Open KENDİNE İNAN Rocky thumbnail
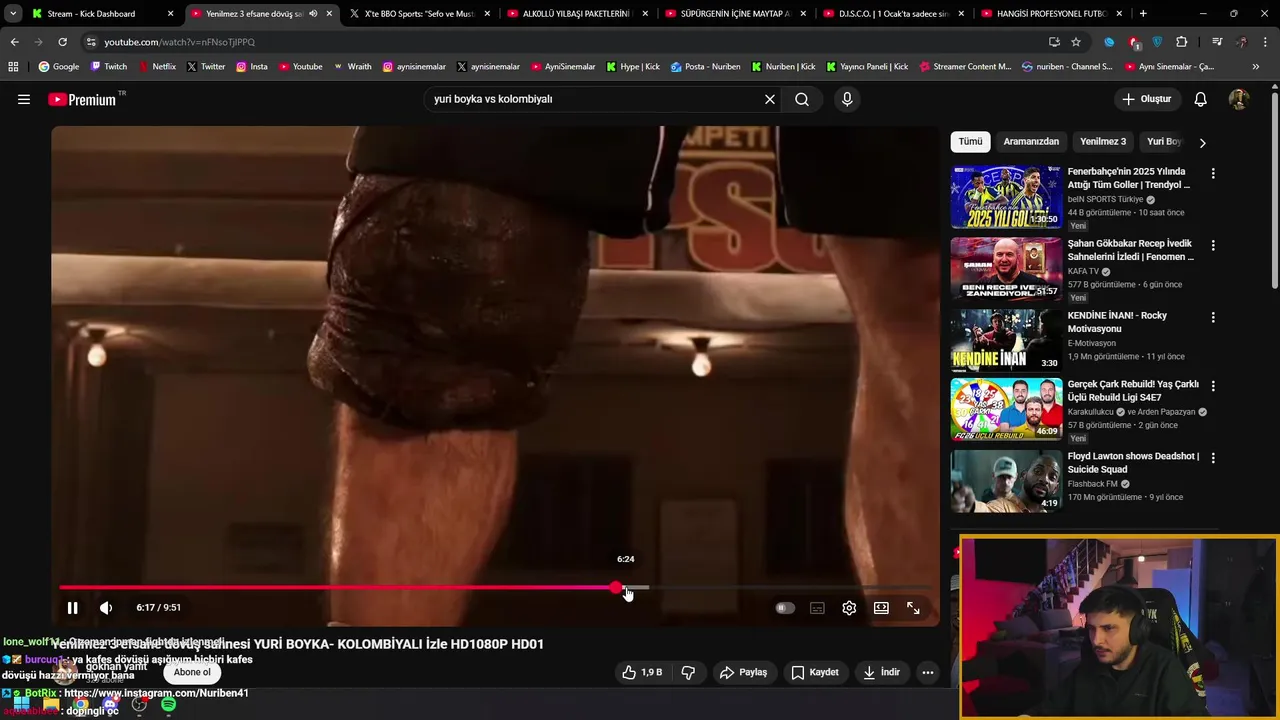This screenshot has width=1280, height=720. [x=1006, y=340]
